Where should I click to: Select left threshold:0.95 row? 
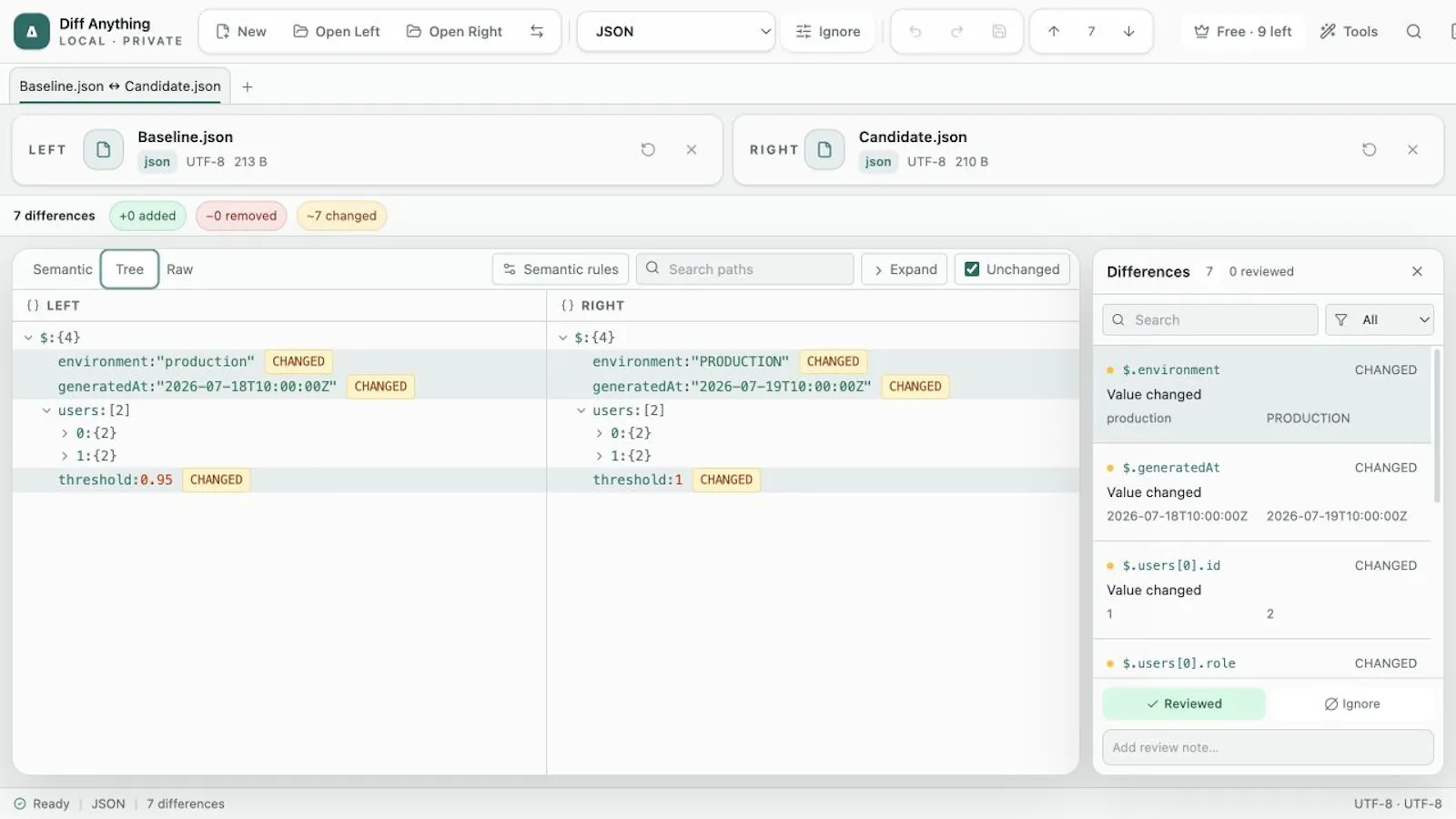pyautogui.click(x=279, y=480)
